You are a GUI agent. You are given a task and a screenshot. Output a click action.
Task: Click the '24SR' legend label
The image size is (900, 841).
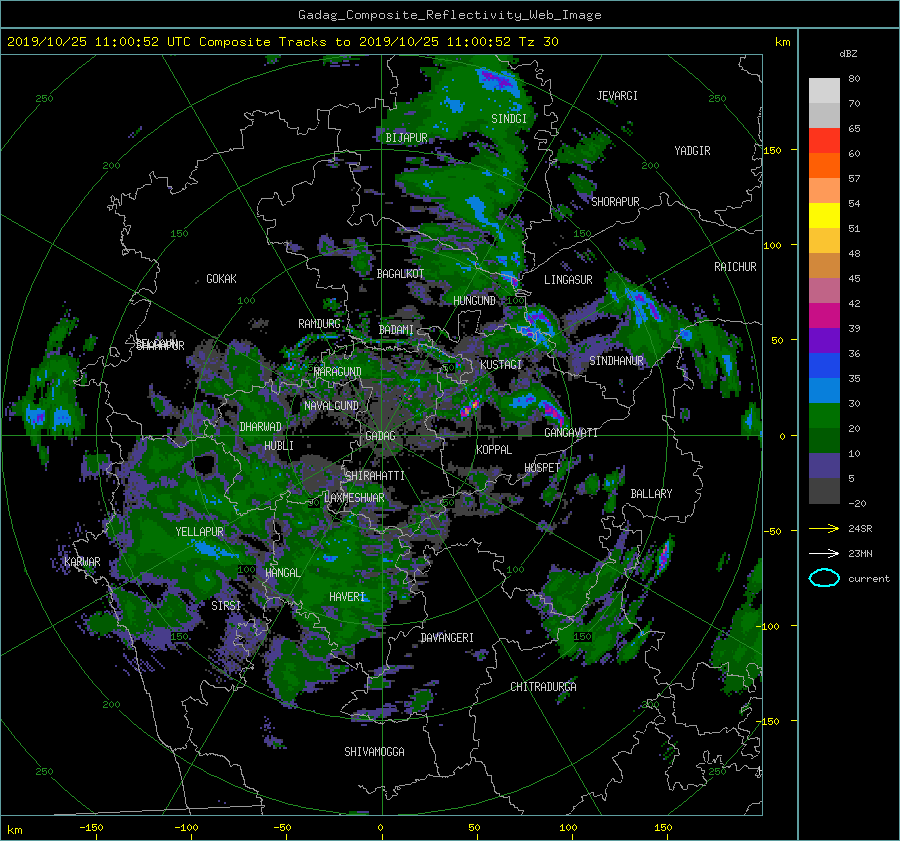coord(860,528)
